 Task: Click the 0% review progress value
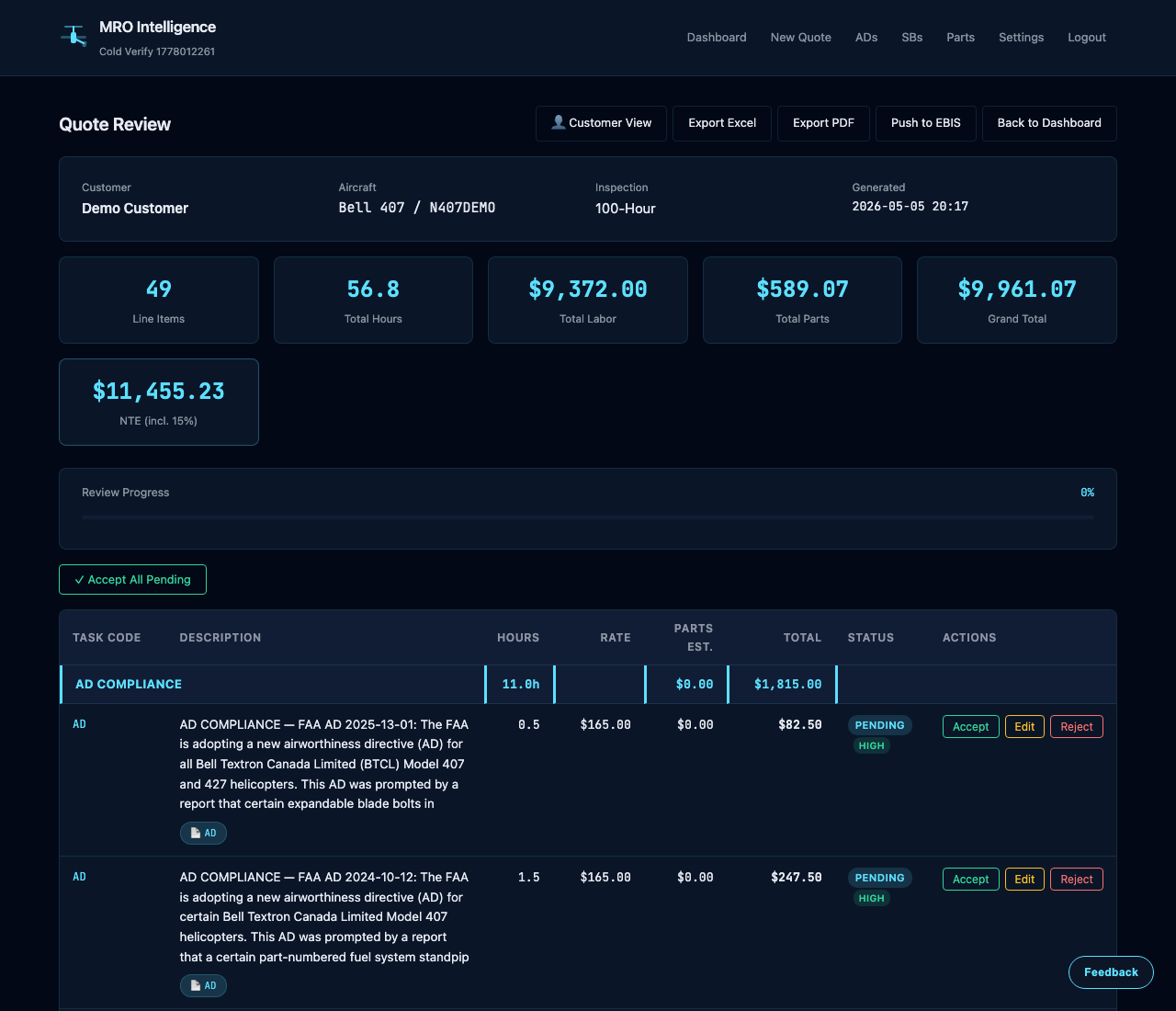[x=1087, y=493]
